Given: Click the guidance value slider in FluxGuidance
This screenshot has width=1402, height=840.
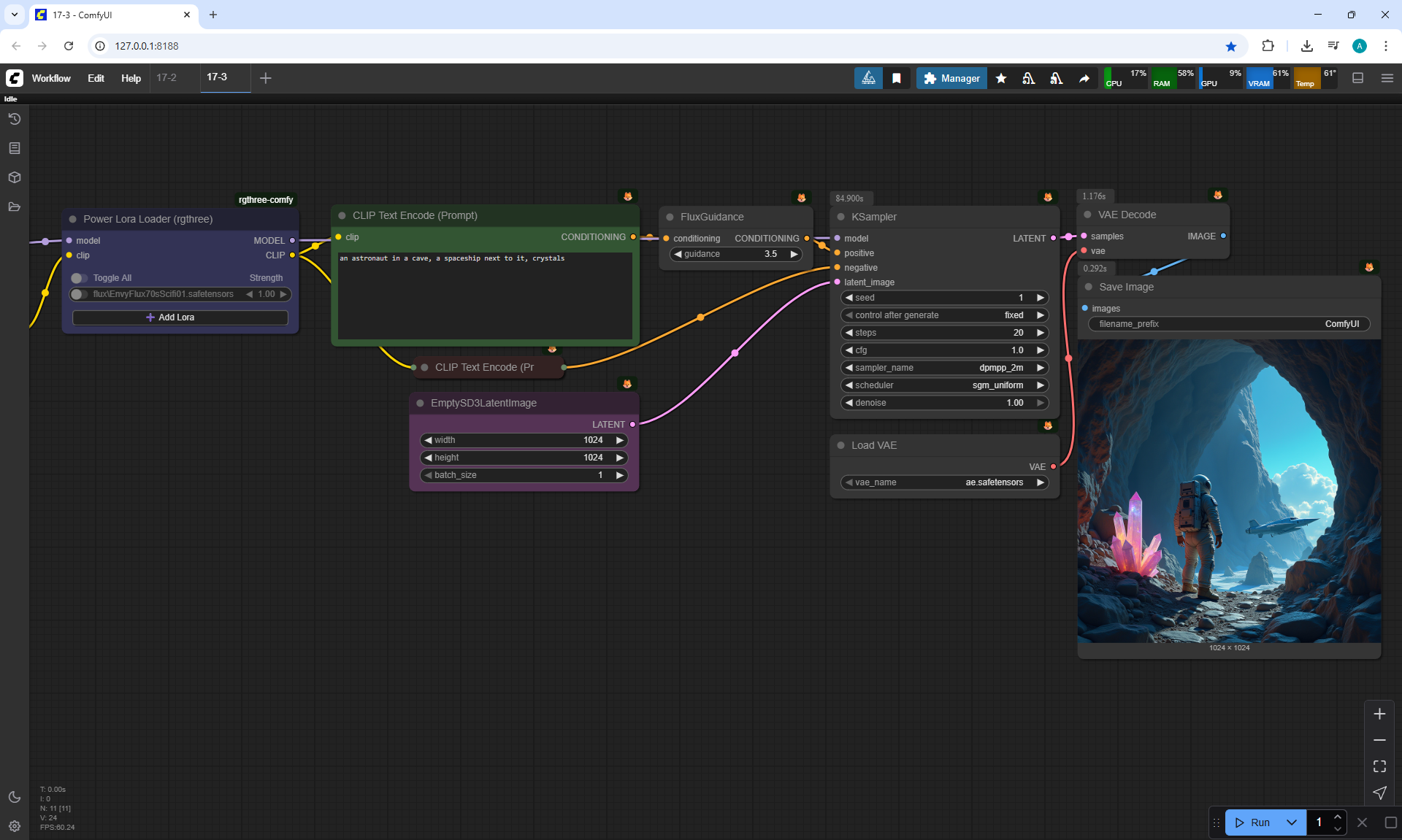Looking at the screenshot, I should click(736, 254).
